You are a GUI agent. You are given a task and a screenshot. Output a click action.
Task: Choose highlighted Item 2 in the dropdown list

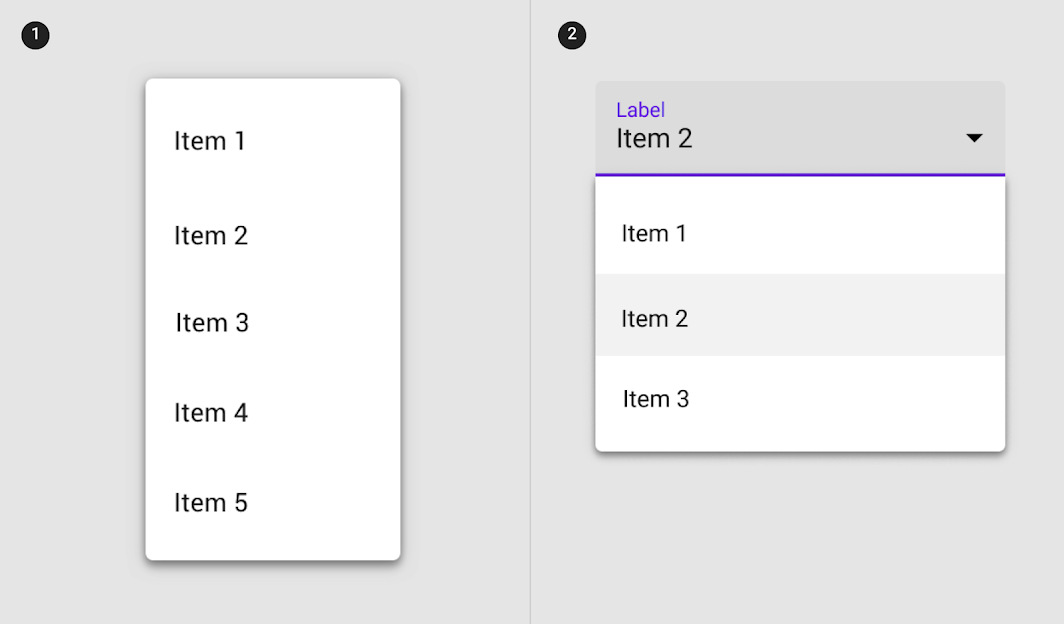point(655,319)
